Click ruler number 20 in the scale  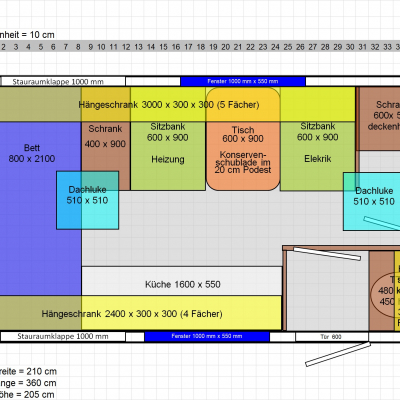tap(225, 47)
